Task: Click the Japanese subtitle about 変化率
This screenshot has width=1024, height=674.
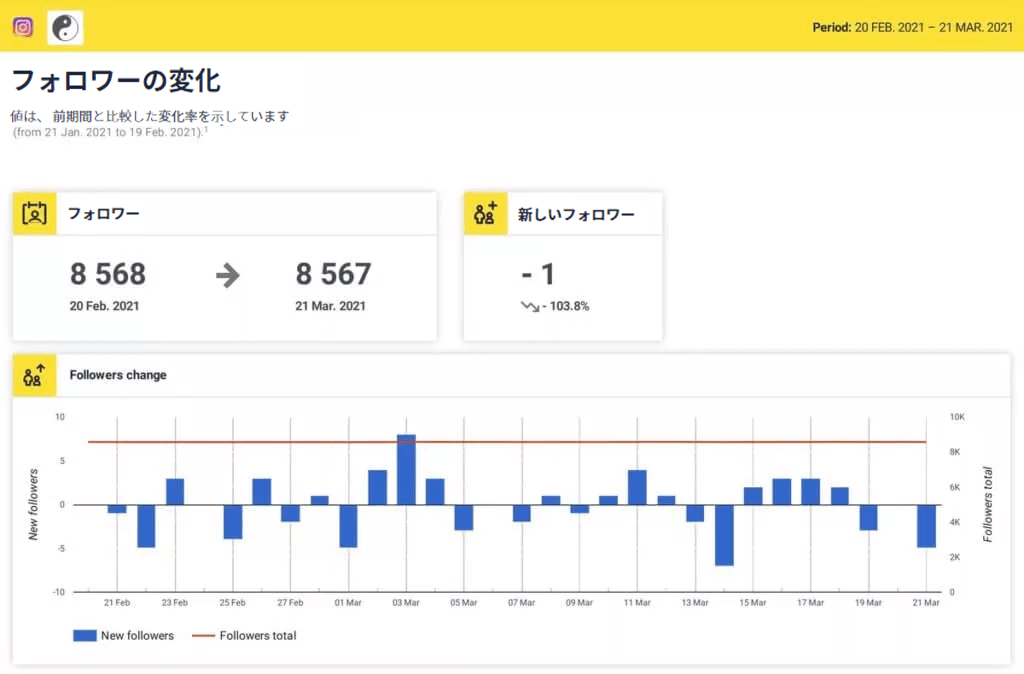Action: (x=150, y=116)
